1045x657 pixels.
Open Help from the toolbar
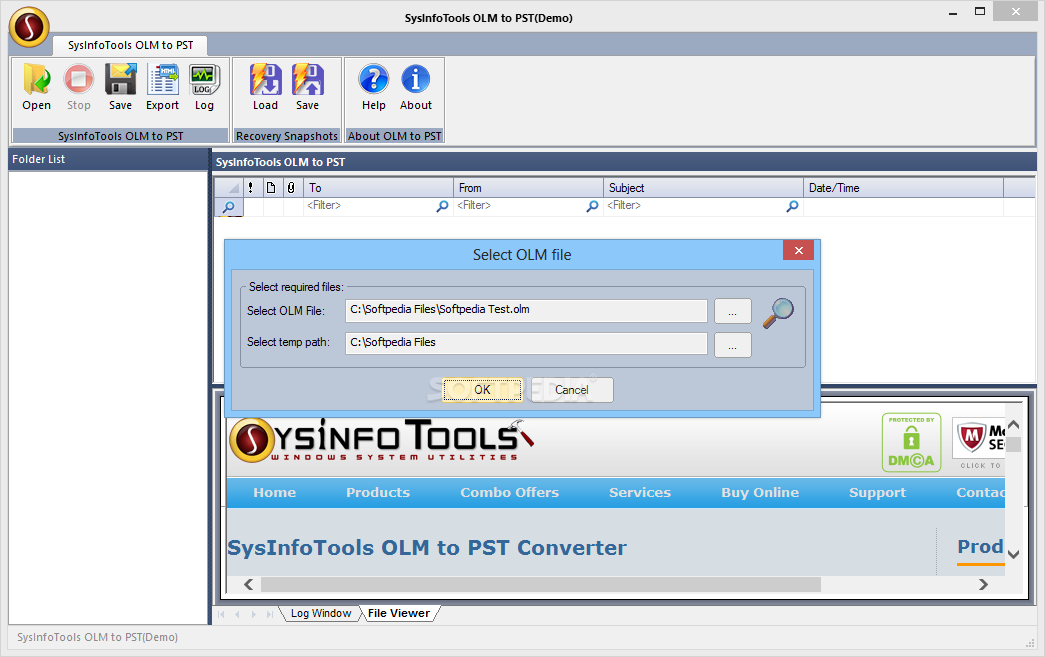click(x=374, y=87)
